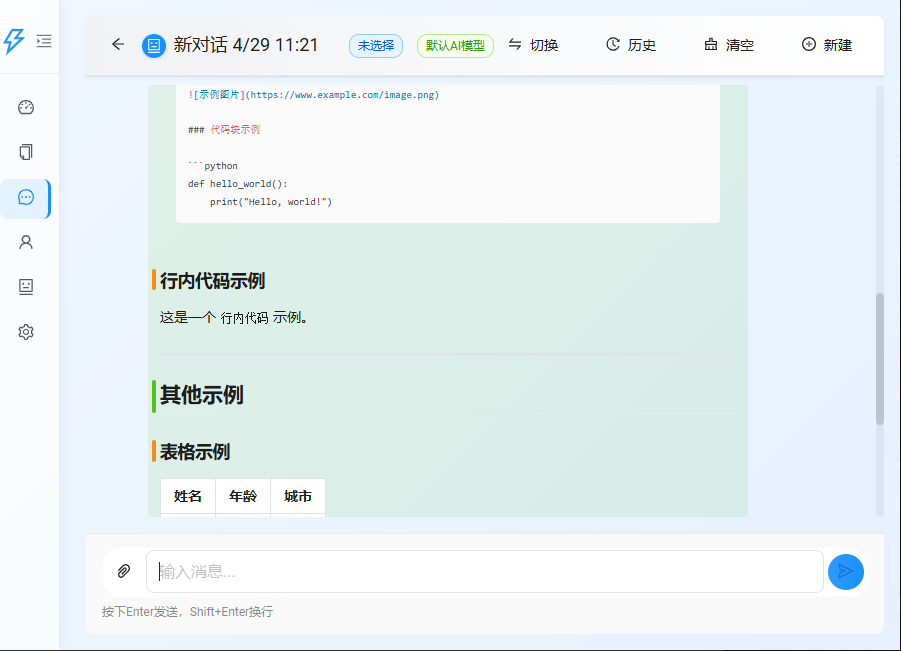This screenshot has height=651, width=901.
Task: Click the 其他示例 heading
Action: tap(201, 395)
